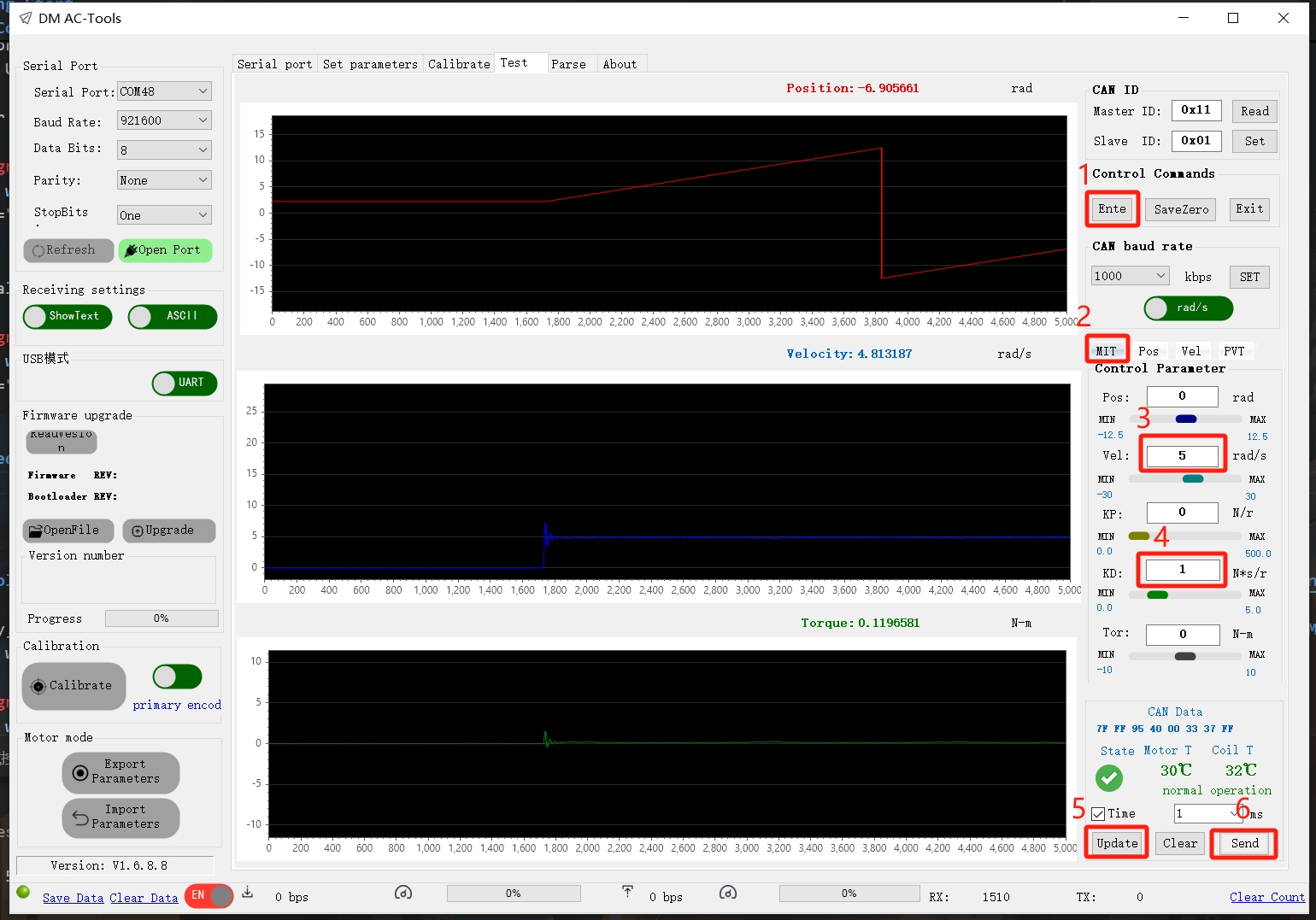The image size is (1316, 920).
Task: Toggle the UART USB mode switch
Action: [185, 384]
